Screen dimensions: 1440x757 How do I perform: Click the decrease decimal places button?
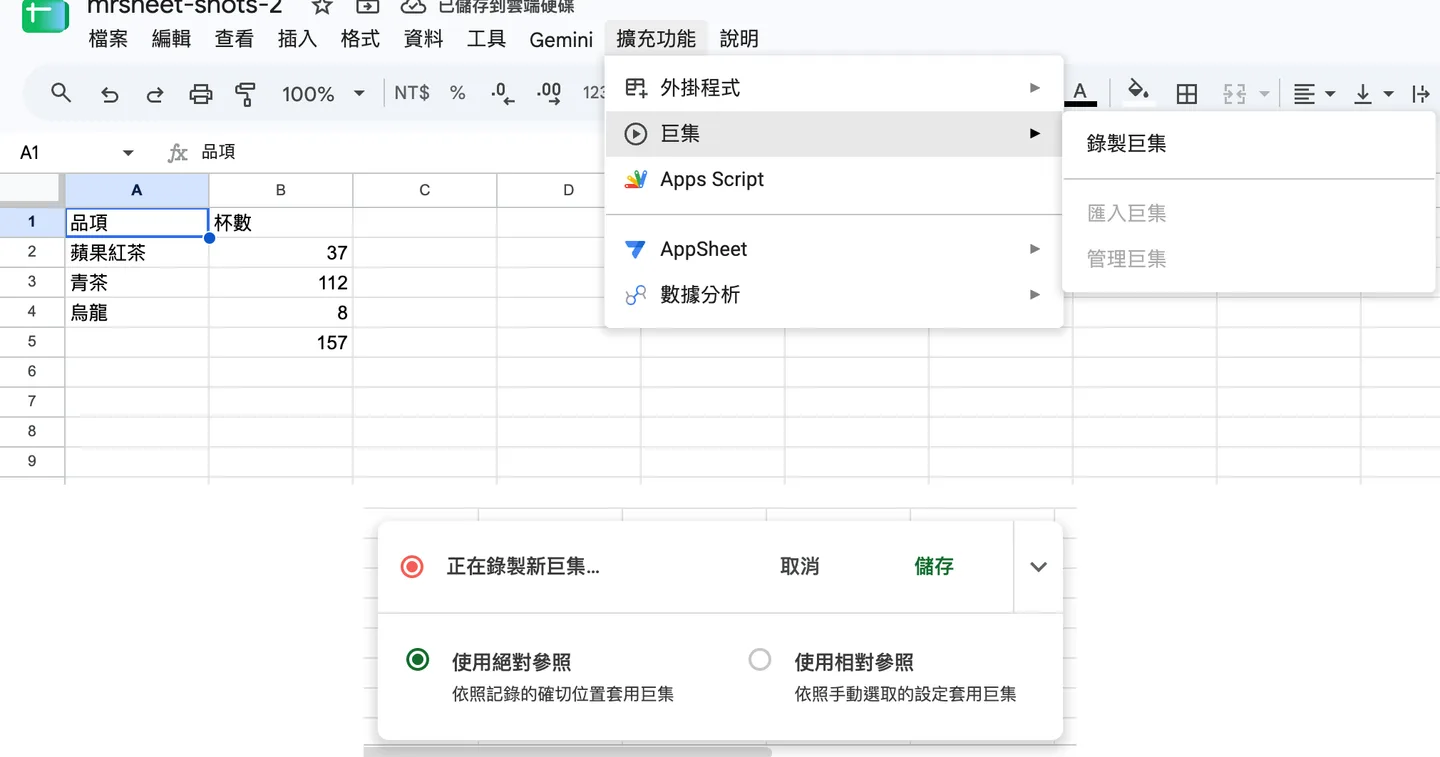503,93
